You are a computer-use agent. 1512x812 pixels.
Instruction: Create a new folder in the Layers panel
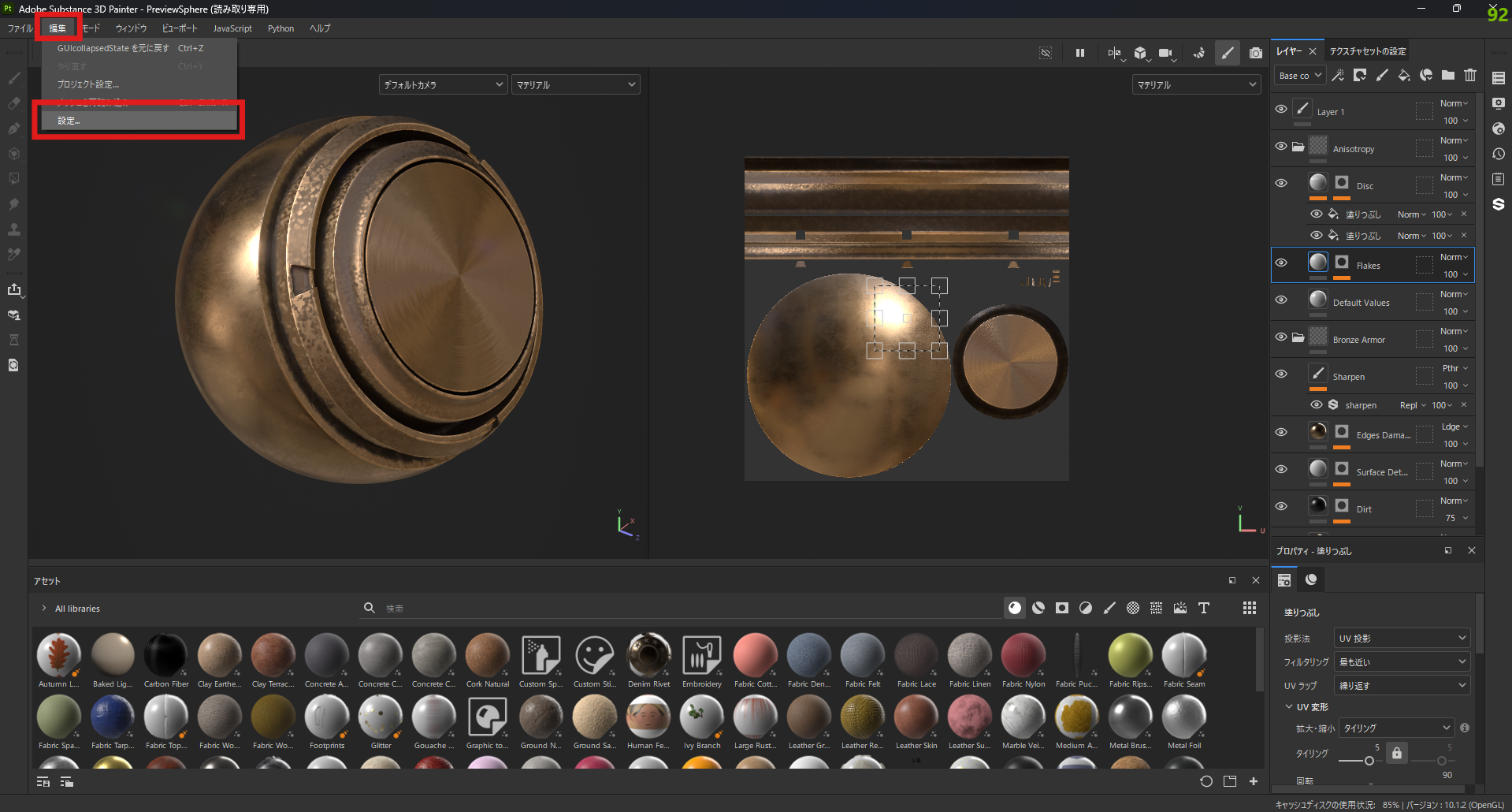point(1448,75)
